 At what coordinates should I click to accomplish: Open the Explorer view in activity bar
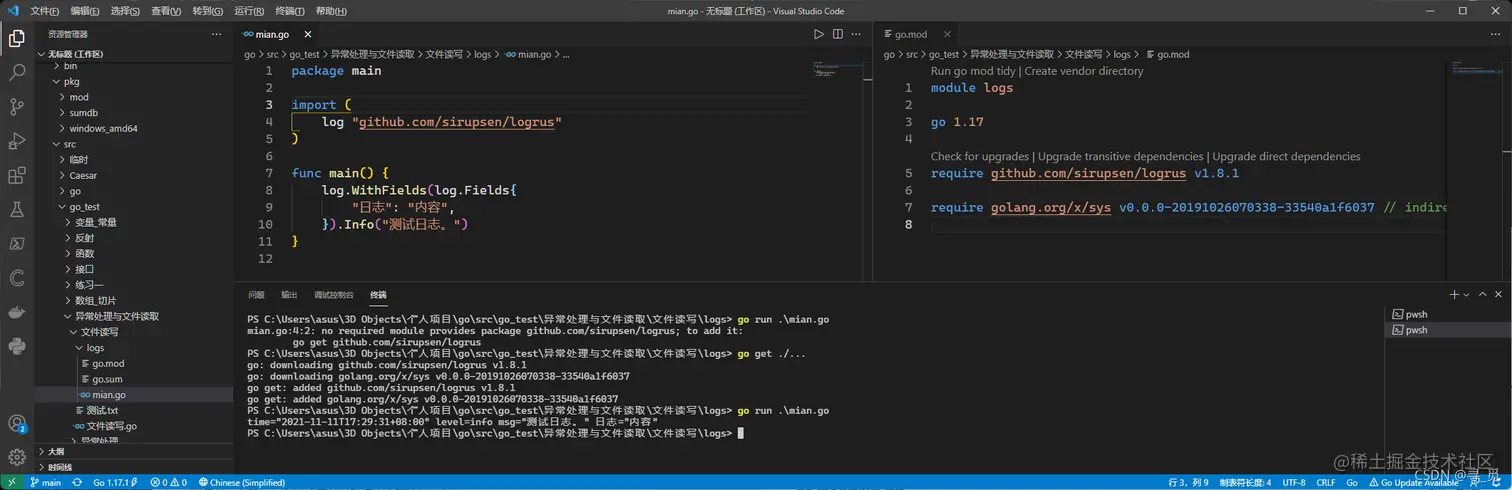[17, 39]
